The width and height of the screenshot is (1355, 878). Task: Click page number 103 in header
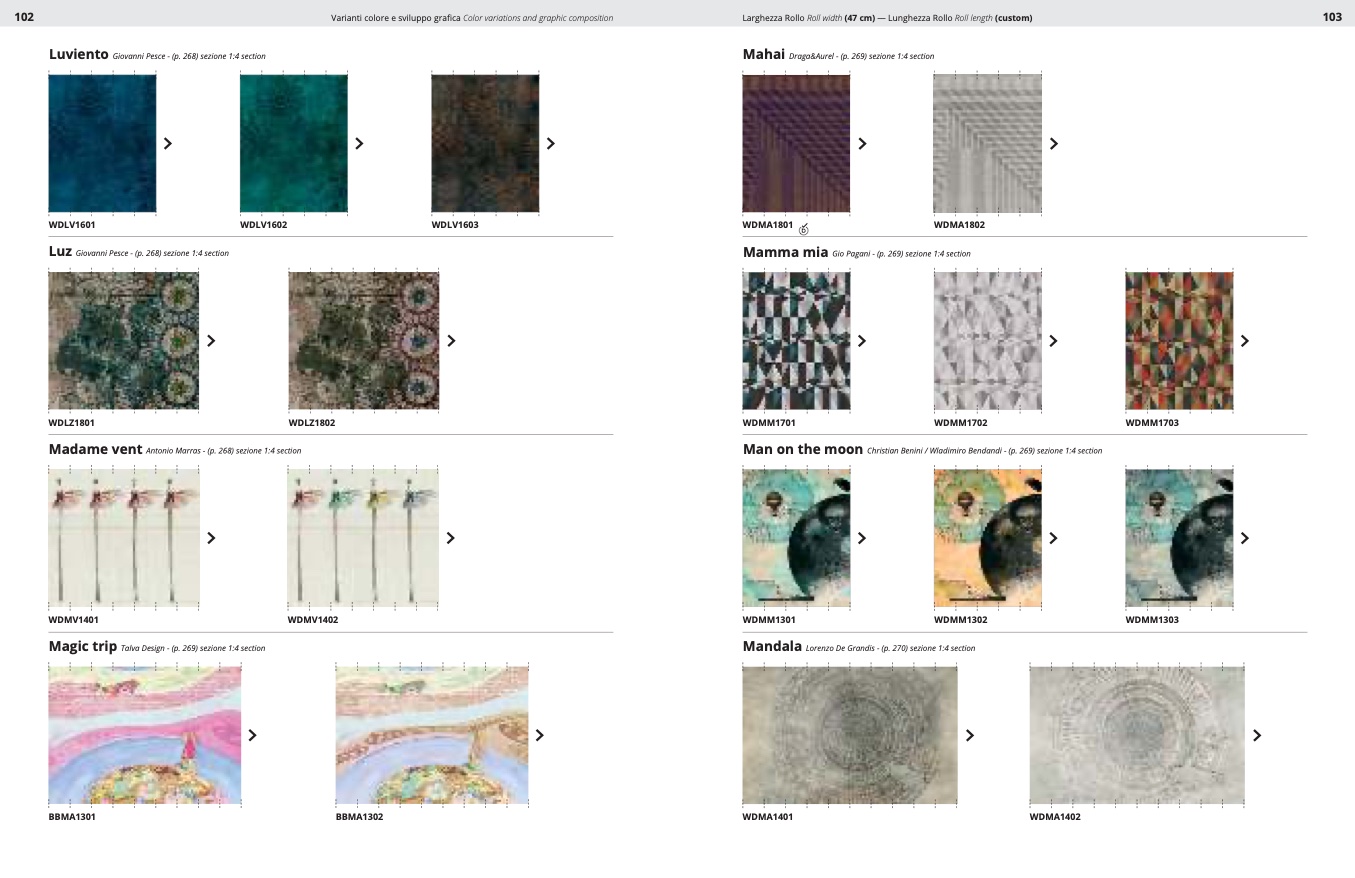point(1332,17)
